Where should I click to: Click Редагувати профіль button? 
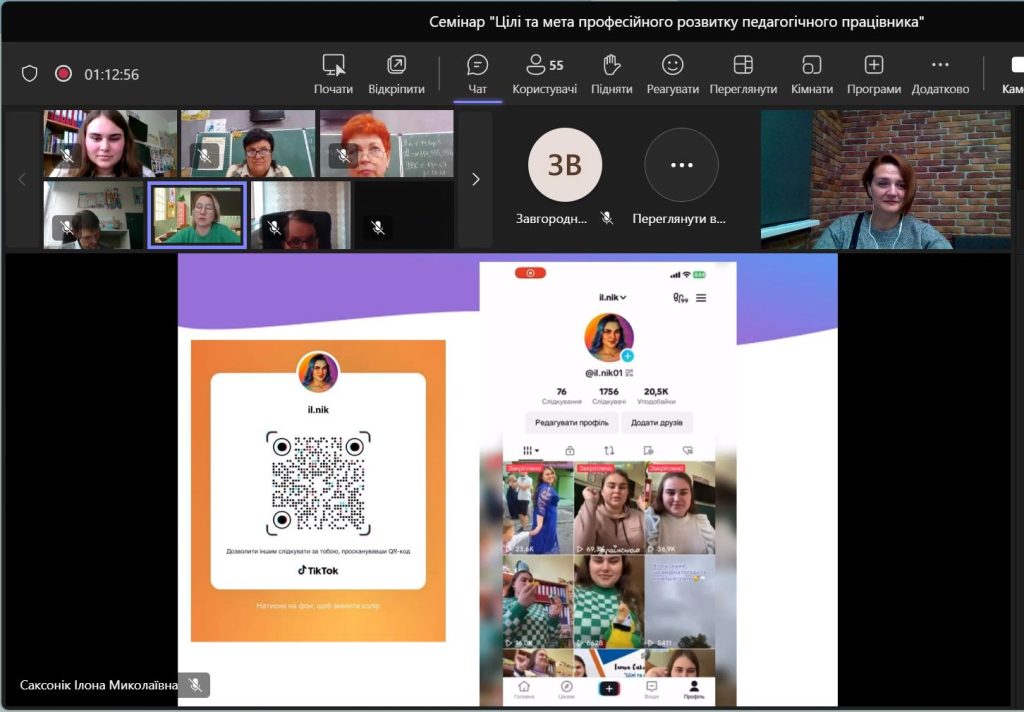coord(571,423)
